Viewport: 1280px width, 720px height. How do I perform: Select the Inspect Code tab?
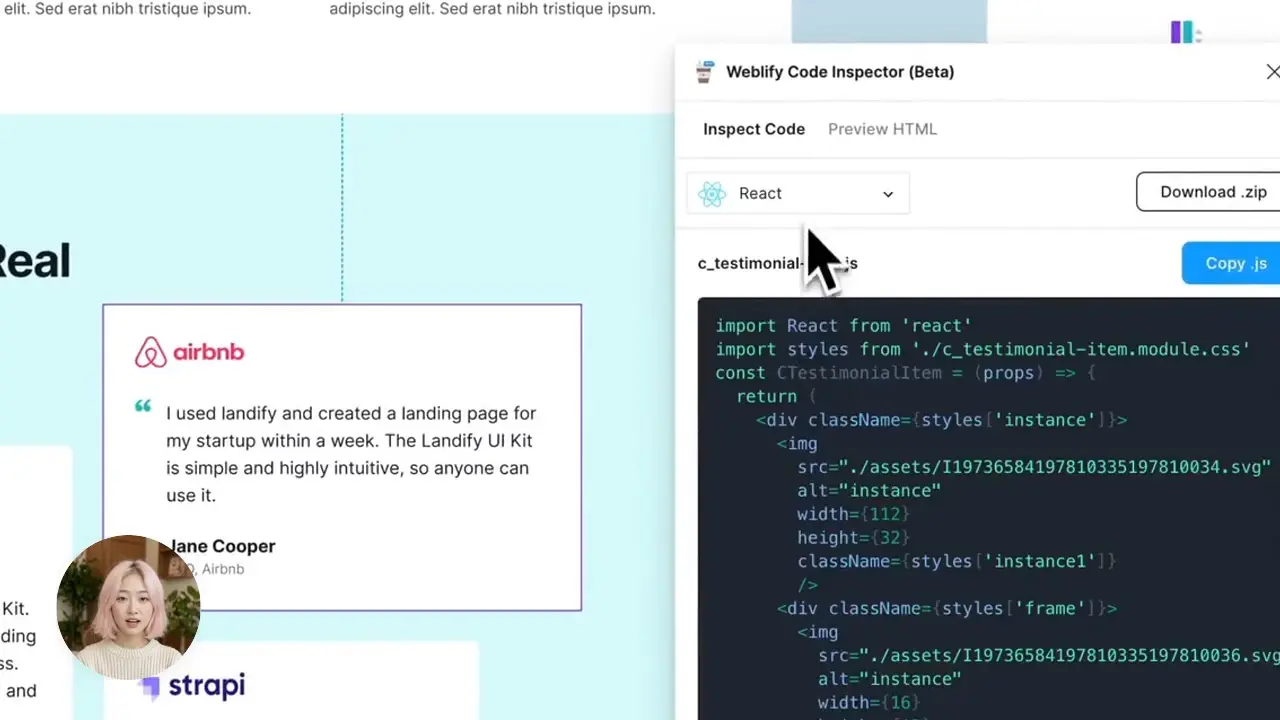tap(753, 129)
